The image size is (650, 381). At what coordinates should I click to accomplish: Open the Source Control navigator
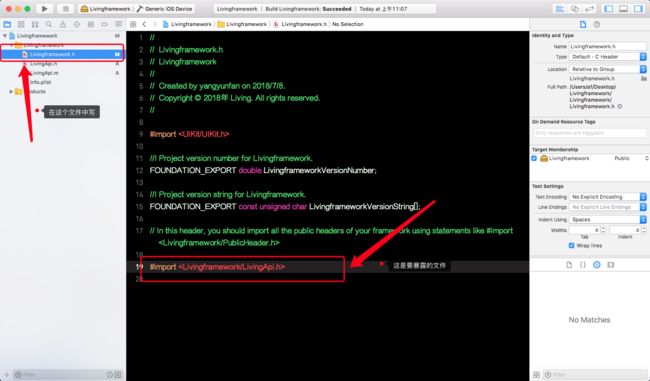(x=21, y=24)
